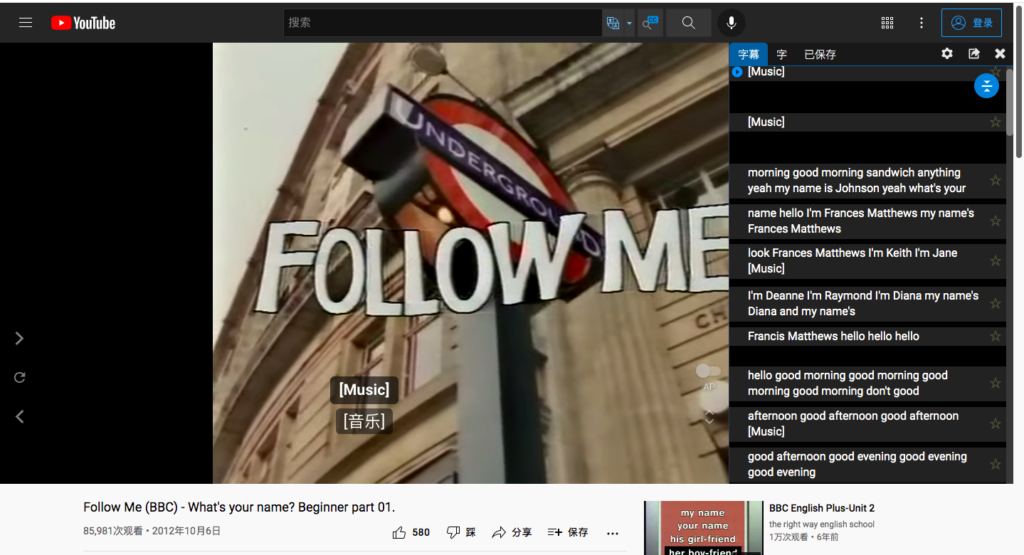The image size is (1024, 555).
Task: Like the video with thumbs-up 580
Action: pos(411,533)
